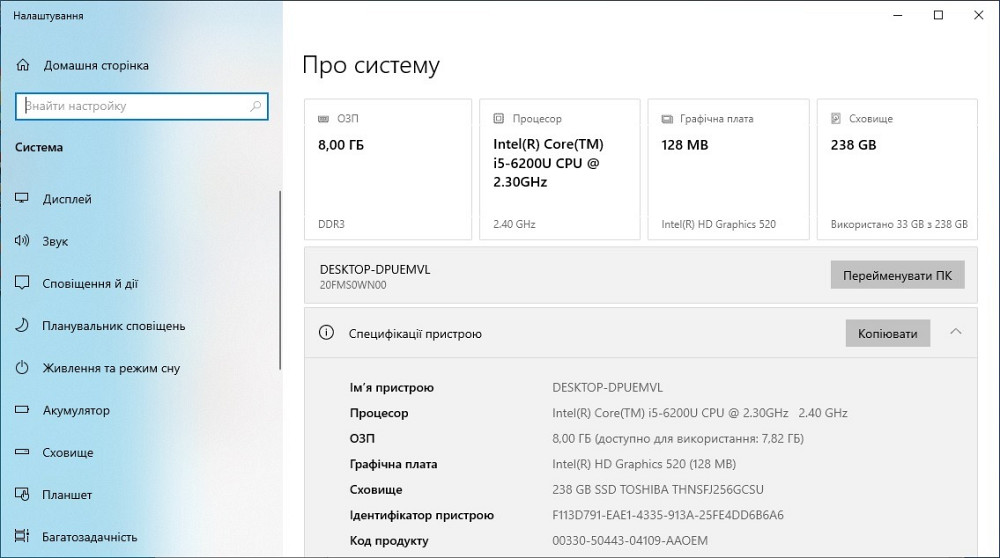Click the Звук speaker icon
Image resolution: width=1000 pixels, height=558 pixels.
pyautogui.click(x=22, y=241)
